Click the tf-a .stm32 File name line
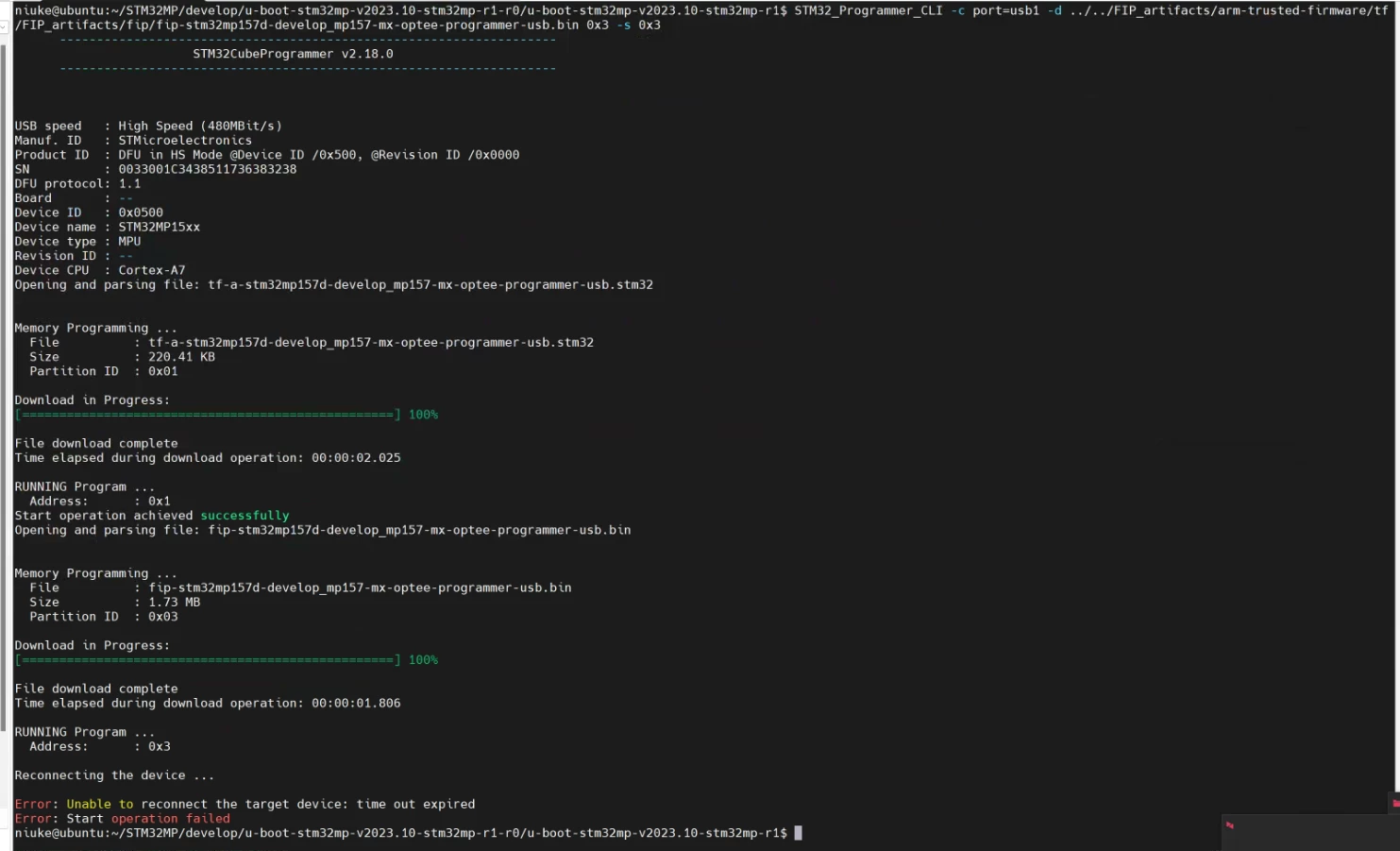Viewport: 1400px width, 851px height. [312, 342]
